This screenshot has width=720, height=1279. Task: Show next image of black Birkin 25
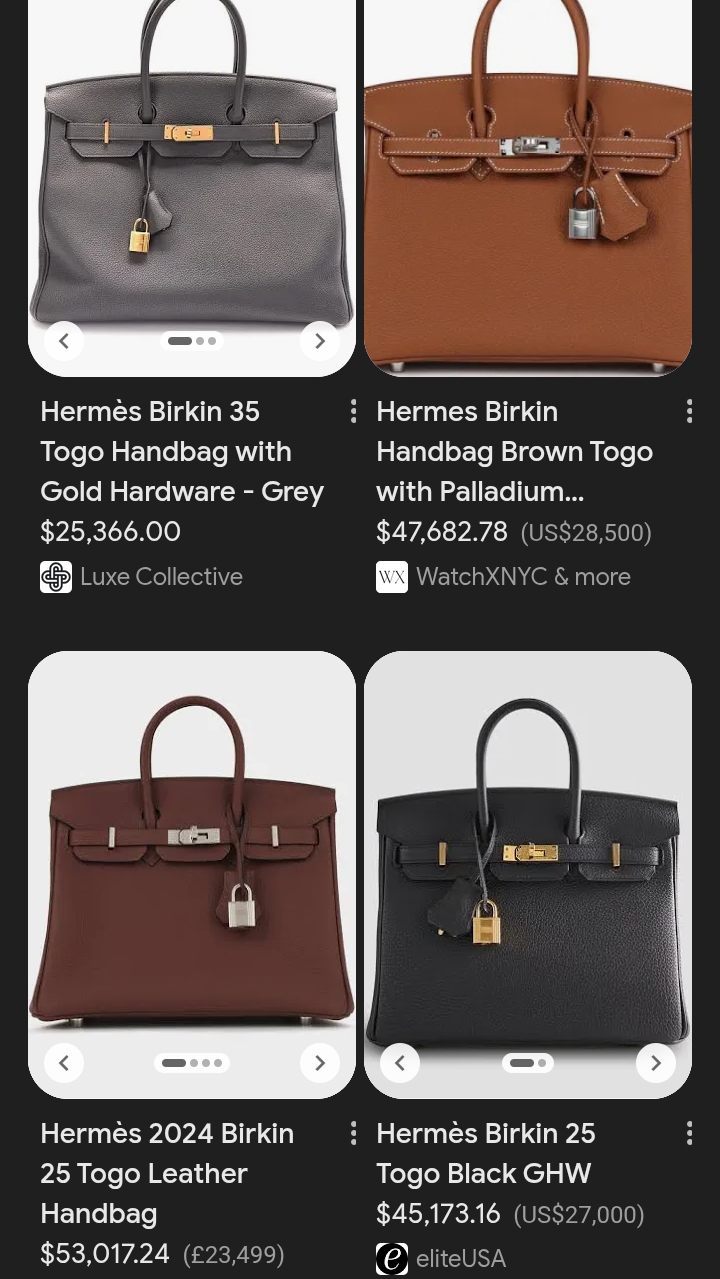pyautogui.click(x=656, y=1063)
